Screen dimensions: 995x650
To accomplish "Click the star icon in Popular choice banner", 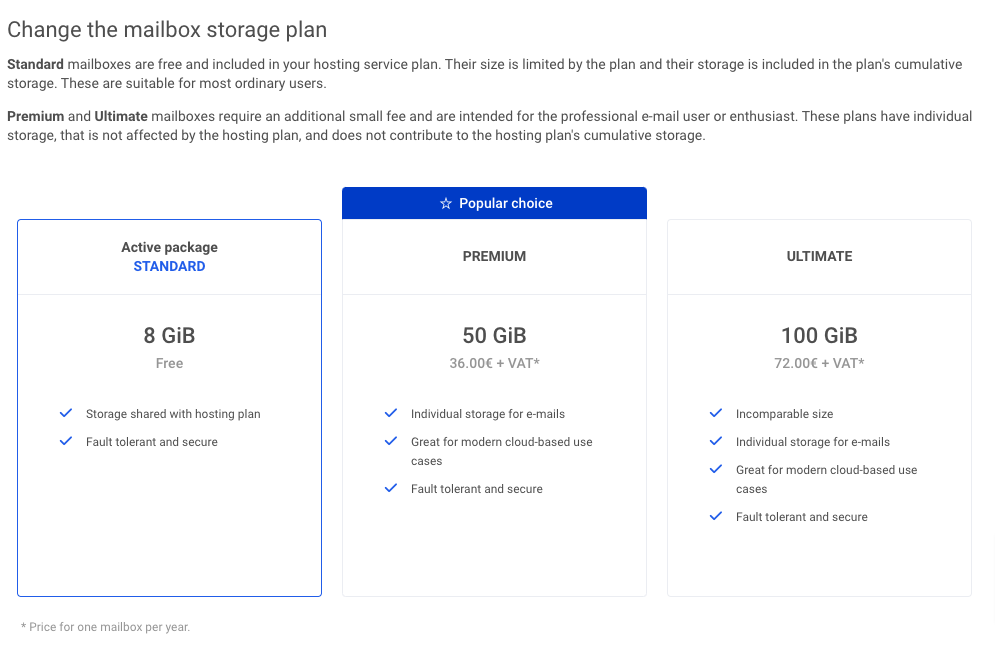I will pos(446,204).
